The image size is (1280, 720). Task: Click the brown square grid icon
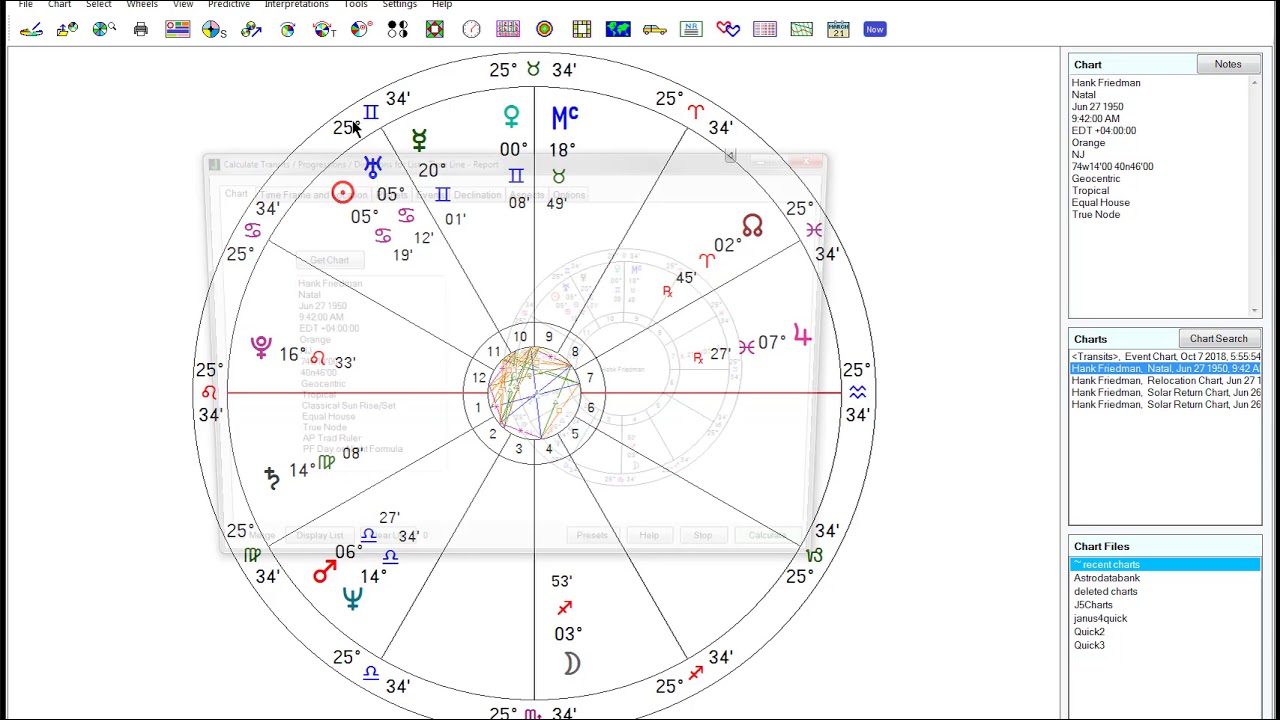coord(581,29)
